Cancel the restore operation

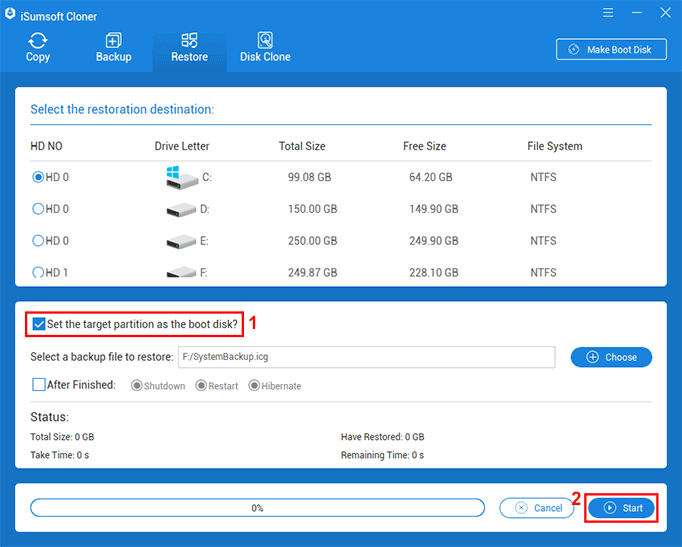coord(536,508)
